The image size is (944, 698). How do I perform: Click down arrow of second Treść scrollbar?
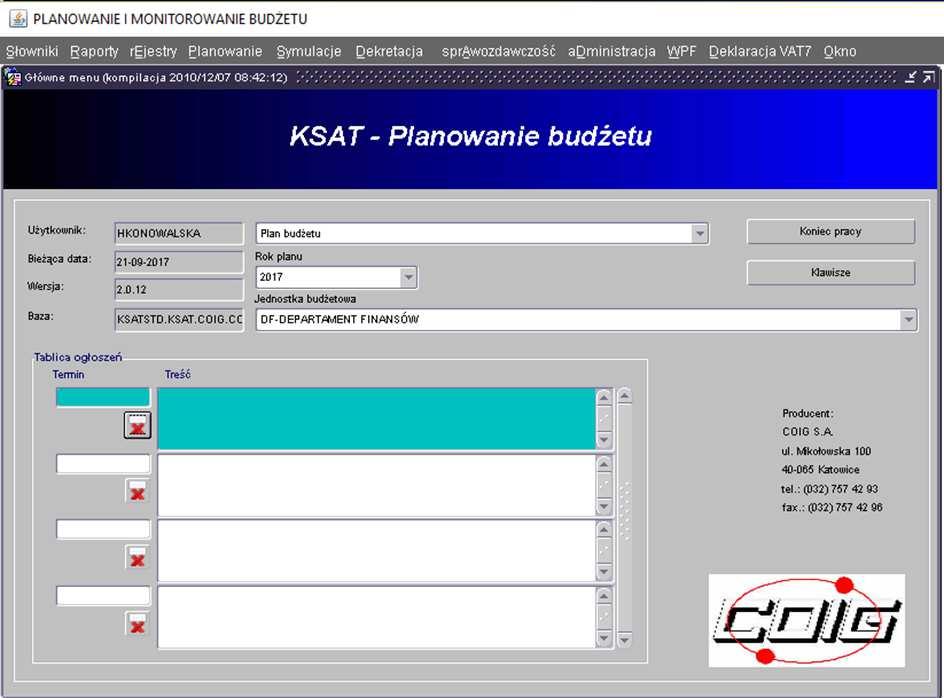tap(604, 506)
